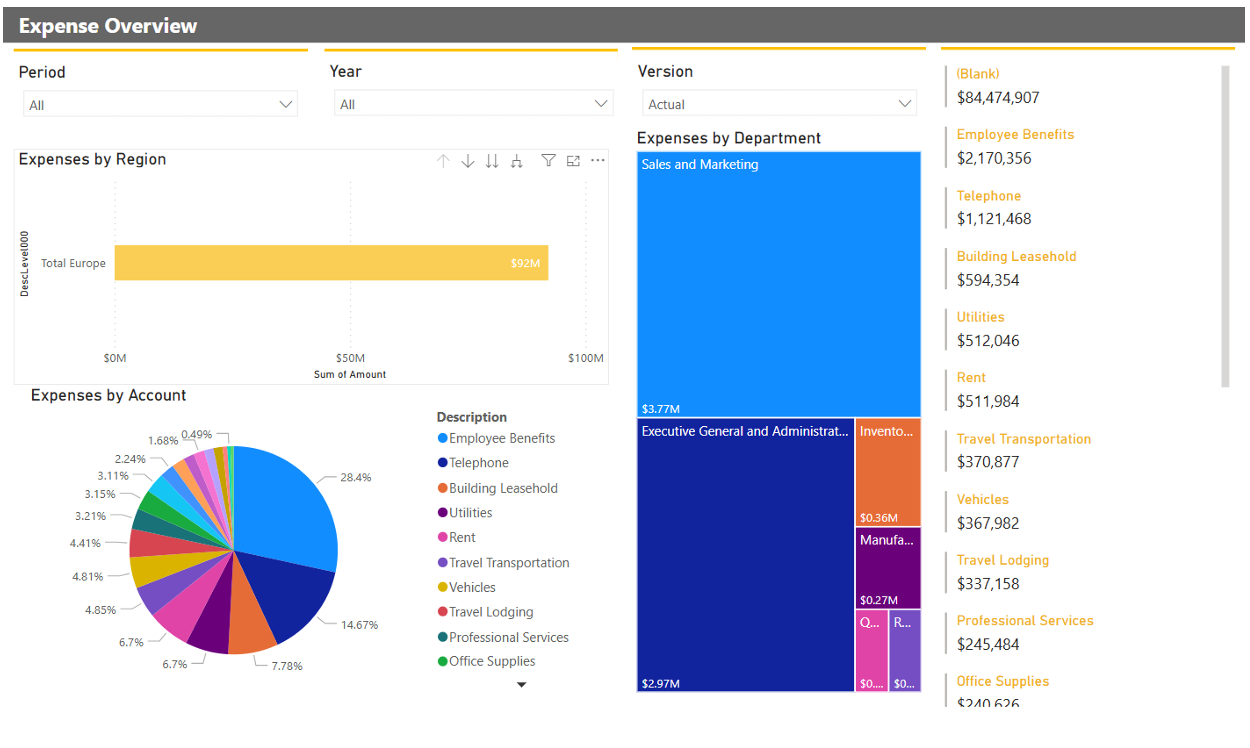Expand all down one level fork icon

pyautogui.click(x=517, y=161)
